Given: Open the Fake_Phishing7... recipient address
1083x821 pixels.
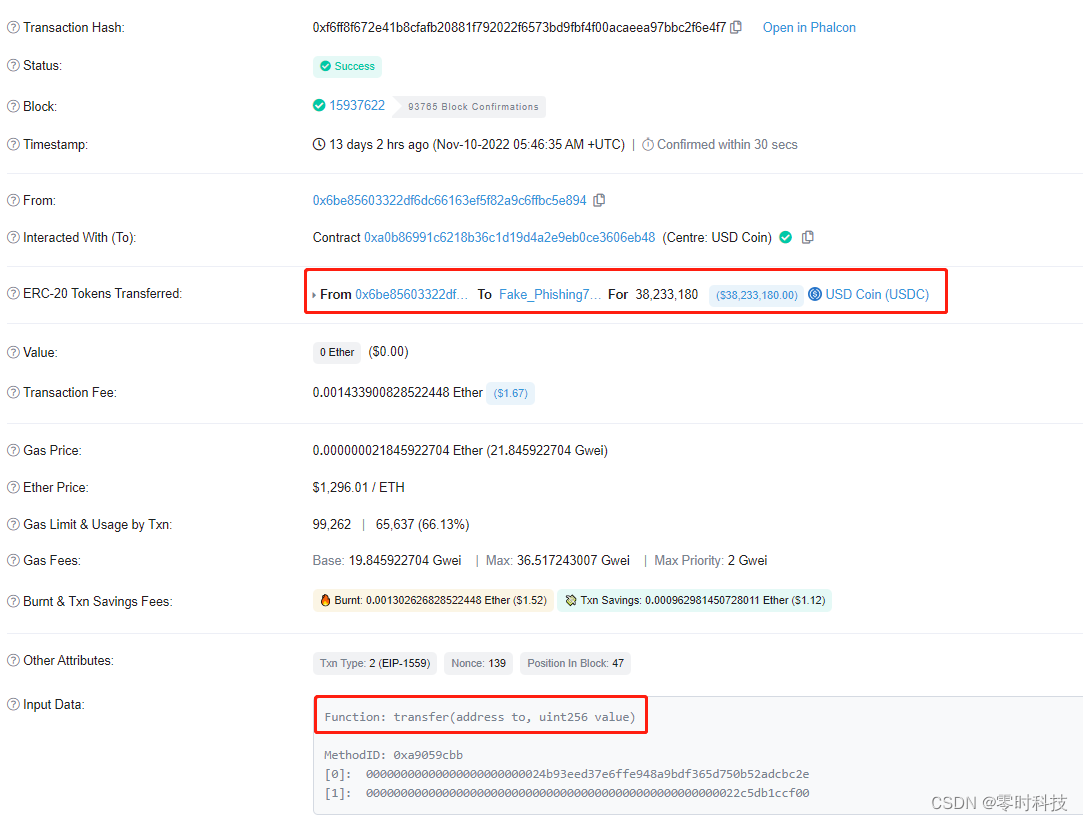Looking at the screenshot, I should pyautogui.click(x=550, y=295).
